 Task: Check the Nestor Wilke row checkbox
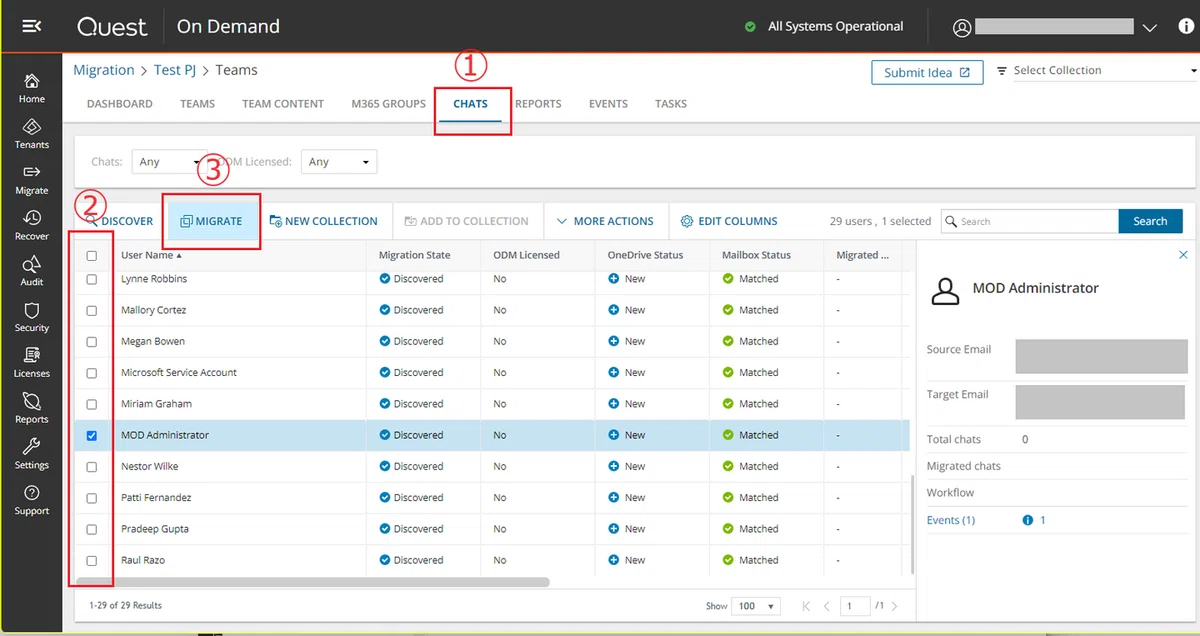click(92, 467)
